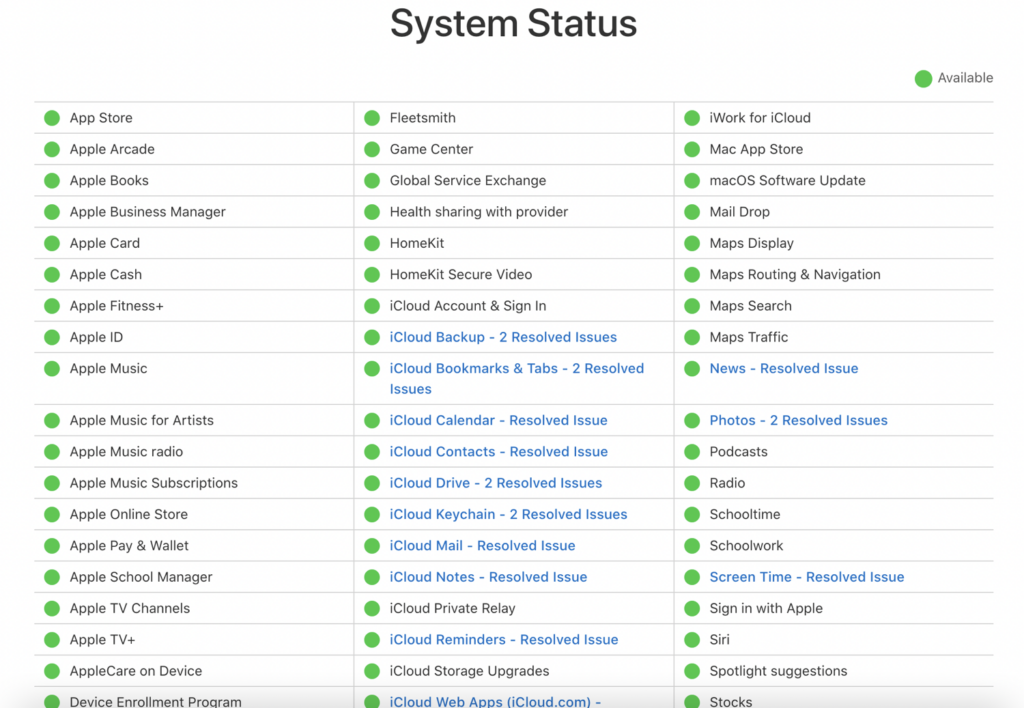Click the status dot beside Apple Card
Screen dimensions: 1024x708
click(x=52, y=244)
